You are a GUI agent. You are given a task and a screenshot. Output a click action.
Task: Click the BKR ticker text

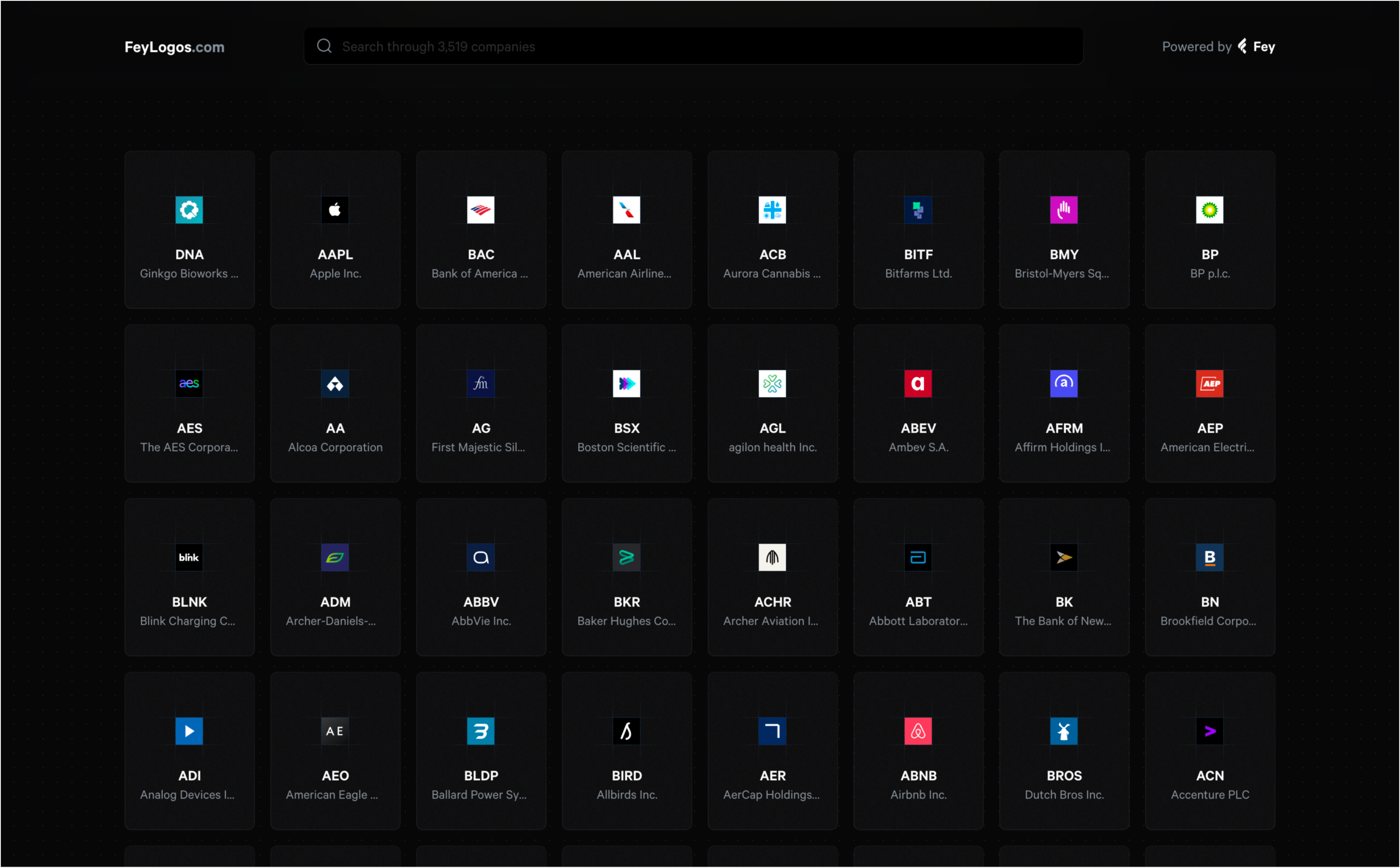pyautogui.click(x=627, y=602)
